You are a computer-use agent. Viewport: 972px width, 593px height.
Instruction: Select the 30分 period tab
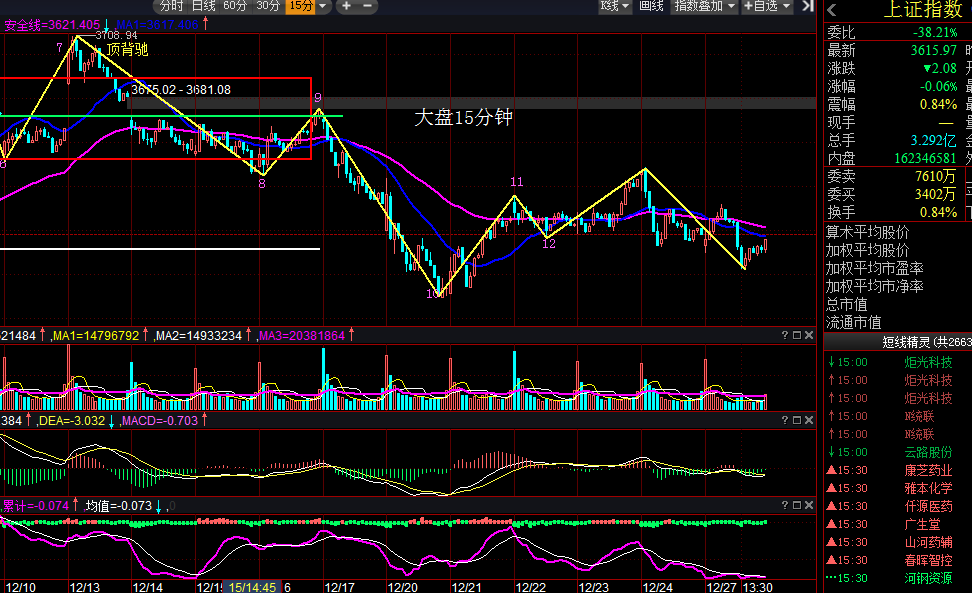tap(268, 6)
